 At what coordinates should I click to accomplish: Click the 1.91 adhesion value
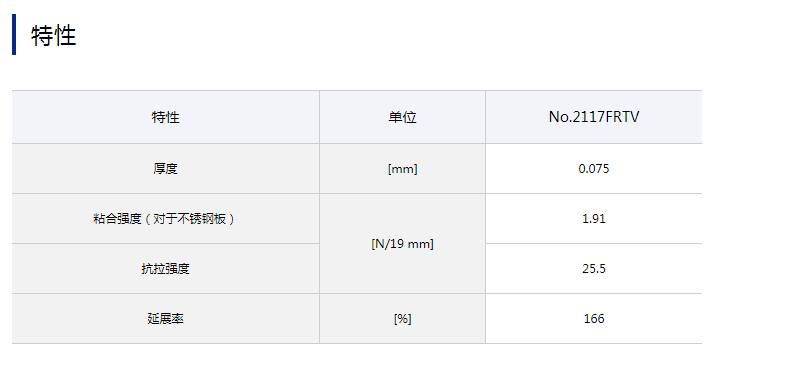pos(594,219)
